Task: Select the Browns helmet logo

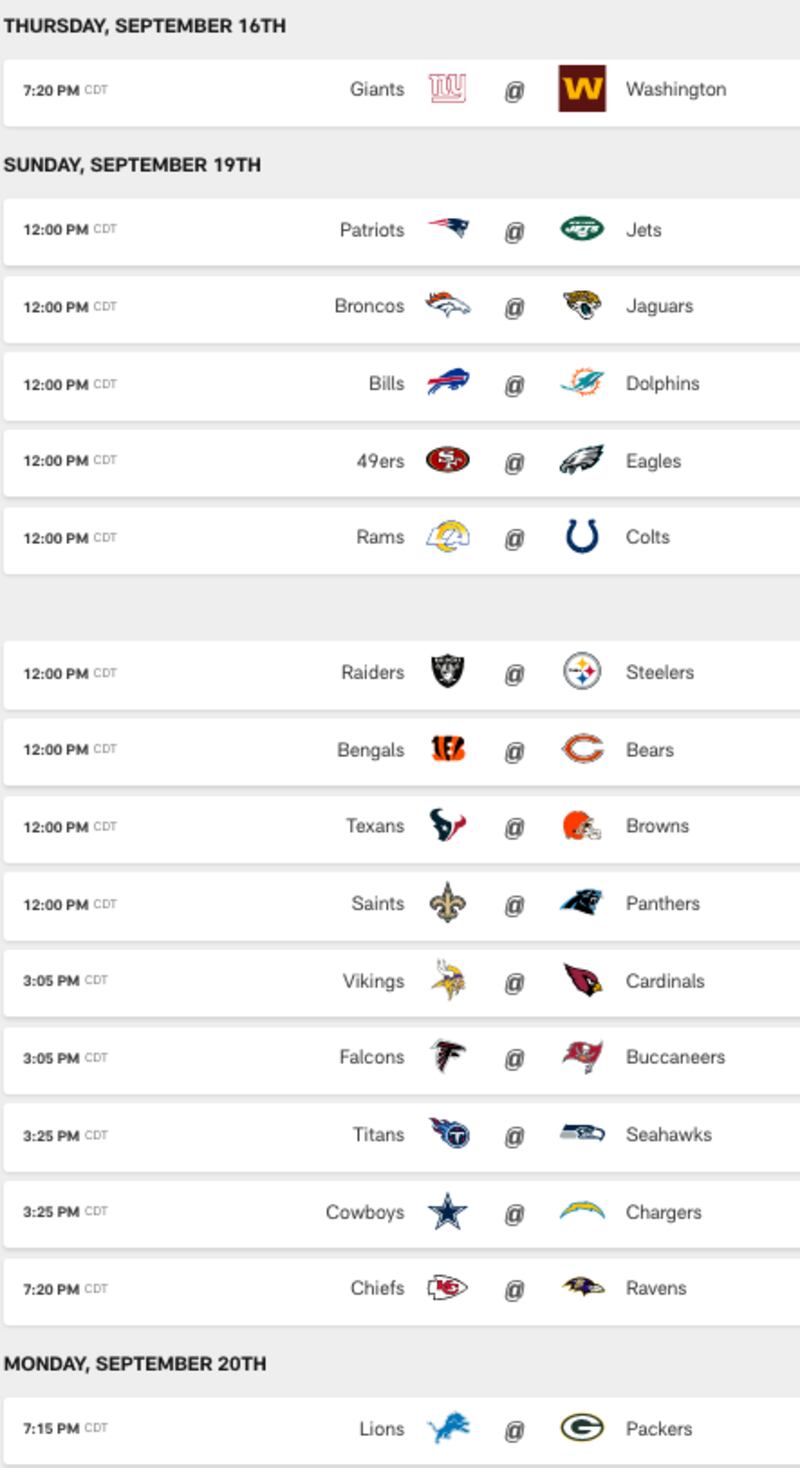Action: [x=582, y=826]
